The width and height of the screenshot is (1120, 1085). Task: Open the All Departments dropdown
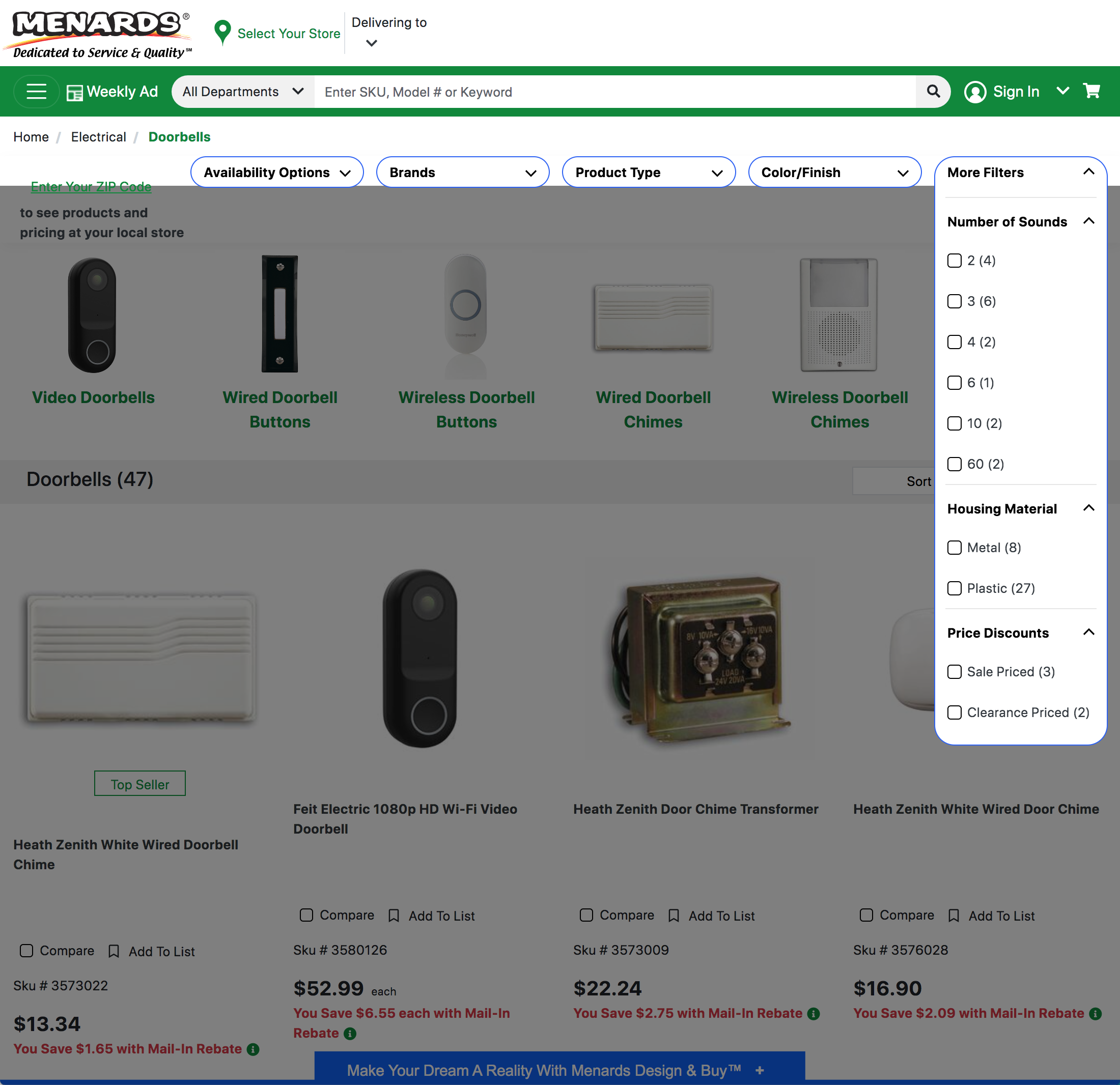click(x=242, y=92)
